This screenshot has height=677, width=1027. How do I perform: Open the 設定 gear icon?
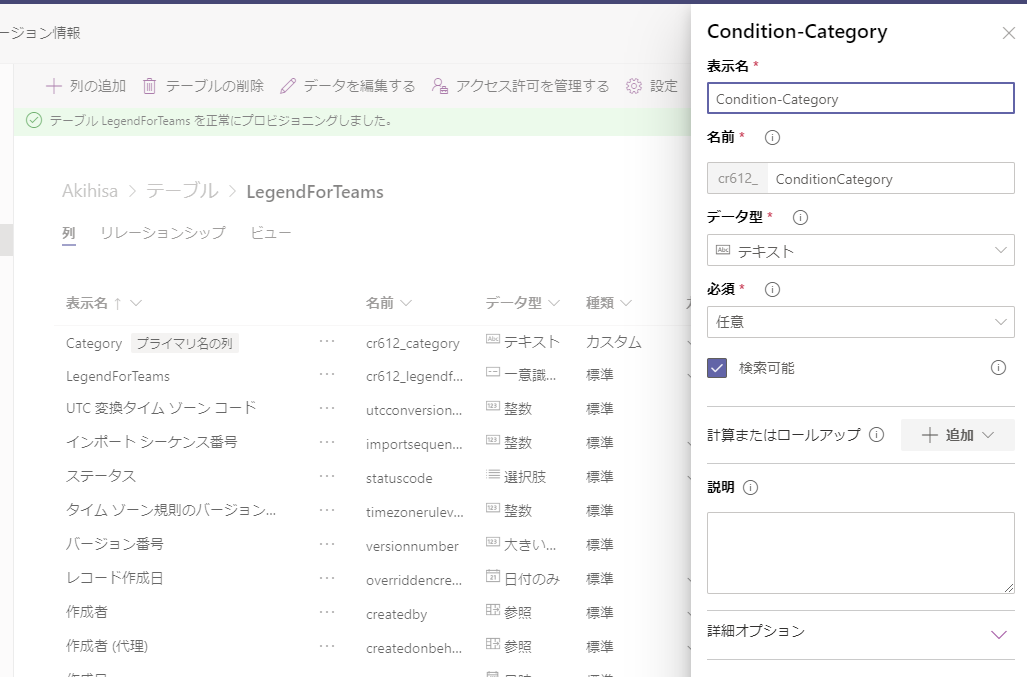[x=633, y=85]
